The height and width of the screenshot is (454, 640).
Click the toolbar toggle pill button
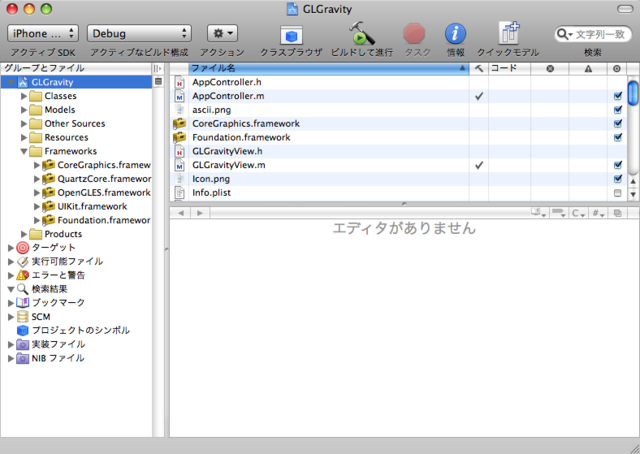[625, 9]
